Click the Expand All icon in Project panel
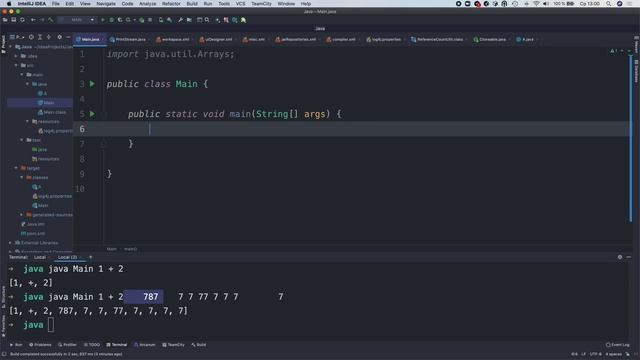Viewport: 640px width, 360px height. pyautogui.click(x=40, y=37)
